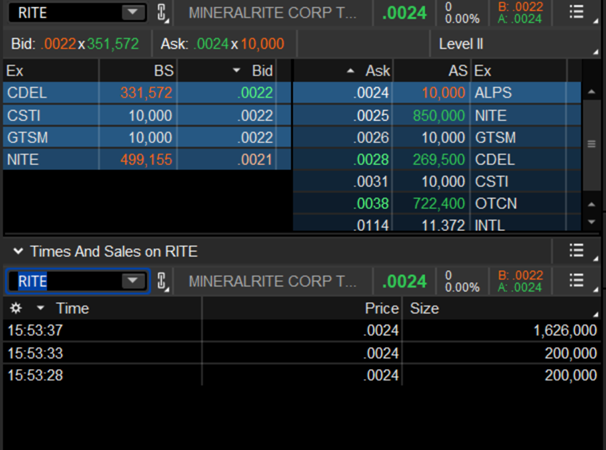Viewport: 606px width, 450px height.
Task: Select the OTCN ask row at .0038
Action: (437, 203)
